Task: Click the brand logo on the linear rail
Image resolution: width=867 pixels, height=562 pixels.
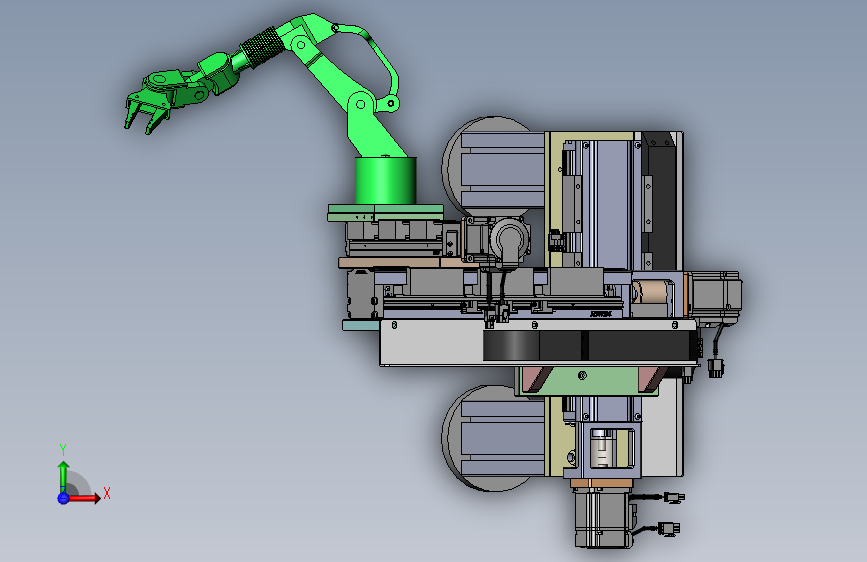Action: coord(601,314)
